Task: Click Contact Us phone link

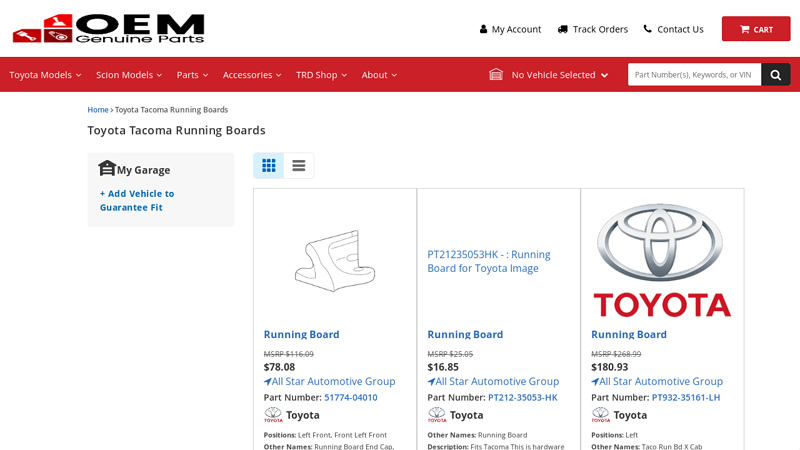Action: [673, 29]
